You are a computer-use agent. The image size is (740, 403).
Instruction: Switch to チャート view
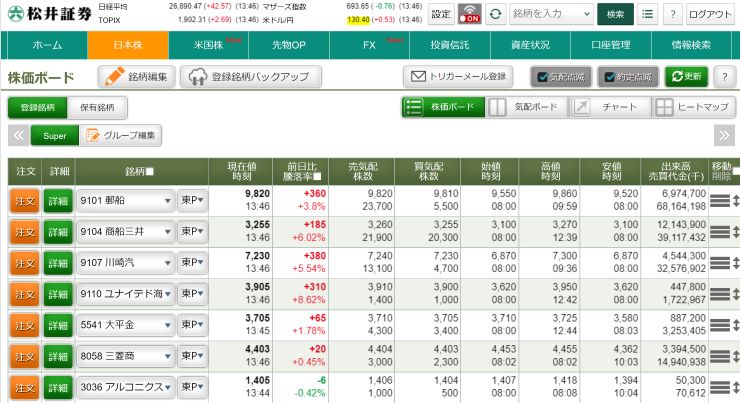[x=610, y=107]
